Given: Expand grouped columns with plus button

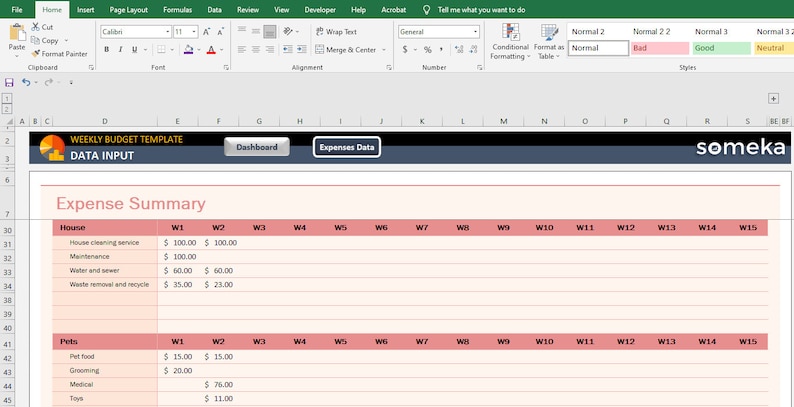Looking at the screenshot, I should point(773,99).
